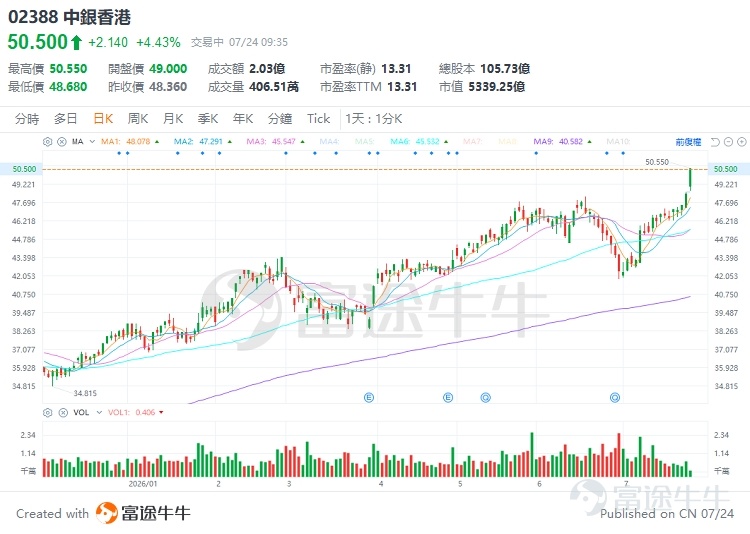This screenshot has width=750, height=534.
Task: Enable the faded MA10 line
Action: click(x=618, y=142)
